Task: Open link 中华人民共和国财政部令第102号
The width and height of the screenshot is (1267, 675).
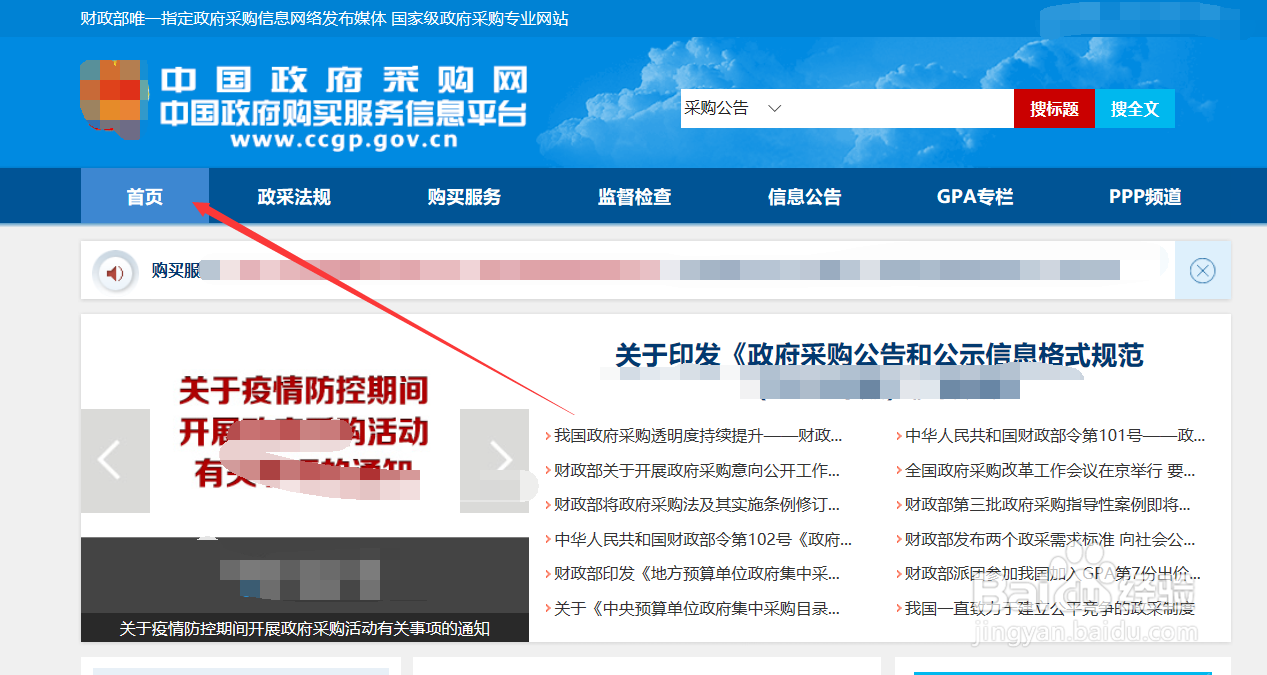Action: click(x=703, y=540)
